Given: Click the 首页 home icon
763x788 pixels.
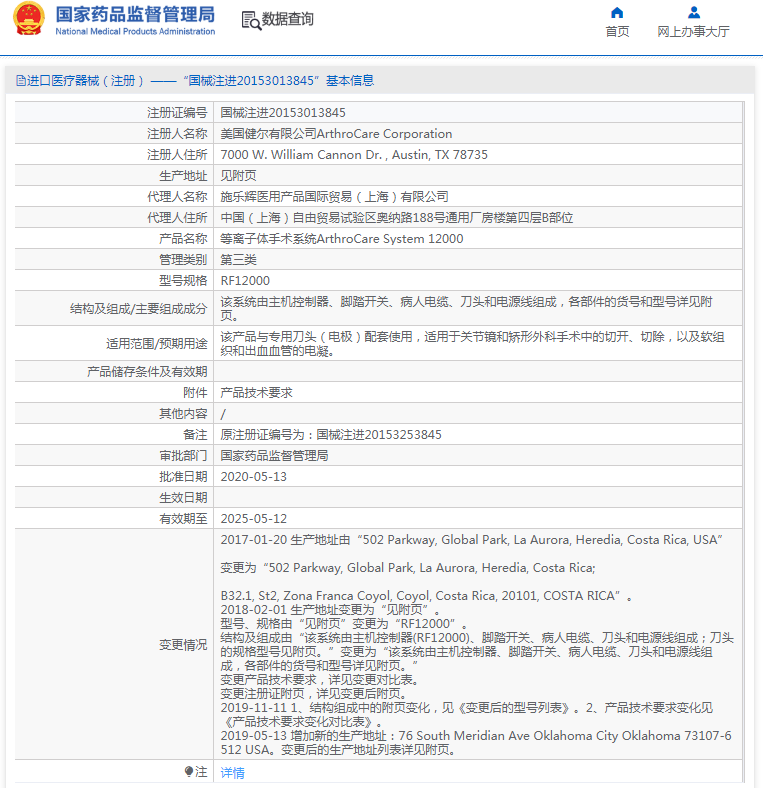Looking at the screenshot, I should (x=617, y=13).
